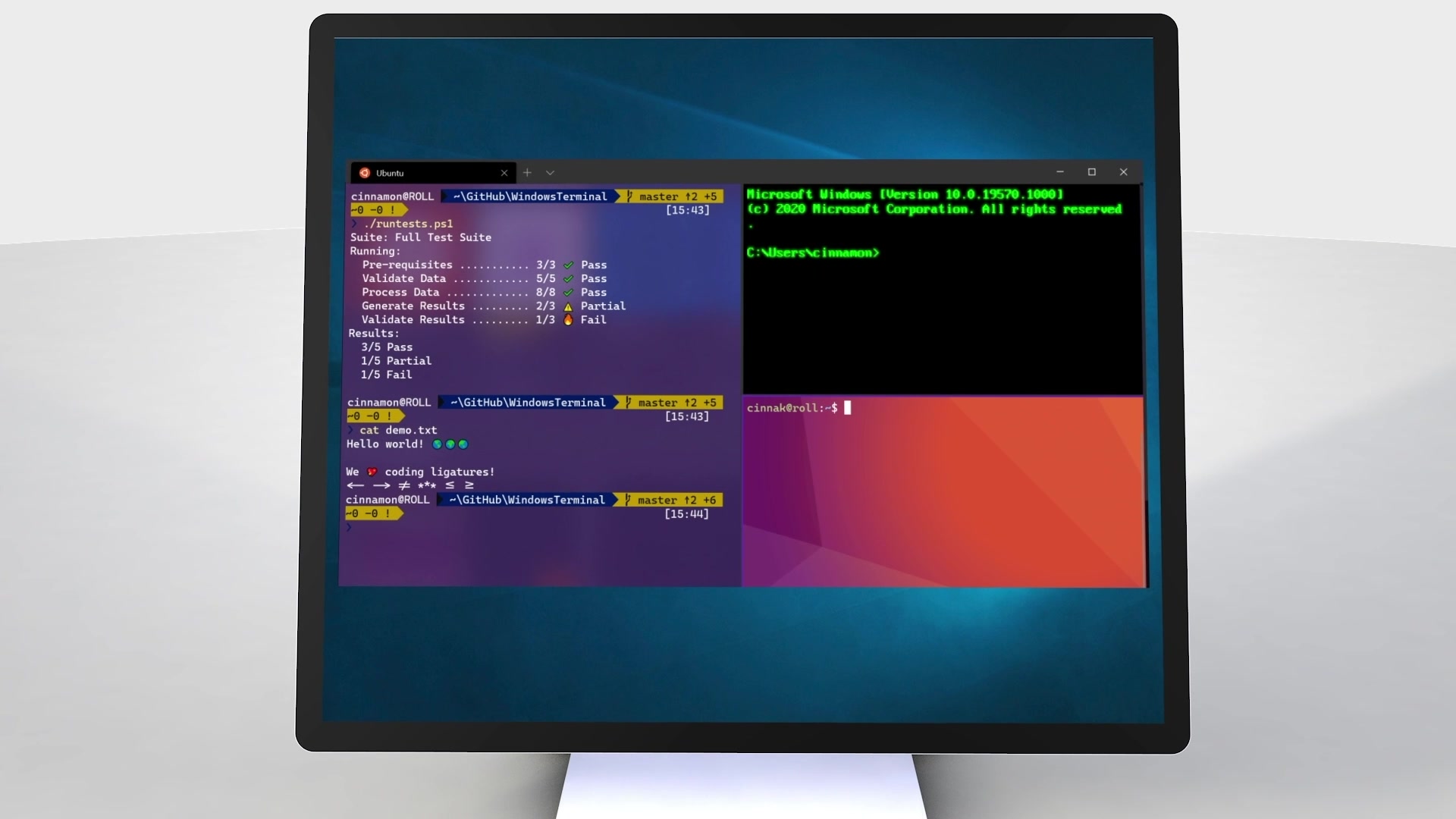Click the 'cat demo.txt' command
The image size is (1456, 819).
[x=398, y=430]
